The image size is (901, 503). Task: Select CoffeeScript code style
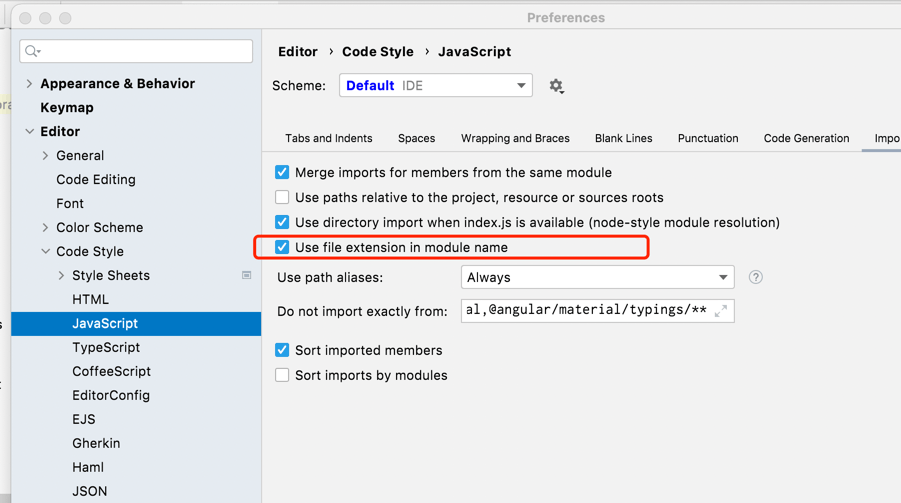click(x=111, y=371)
